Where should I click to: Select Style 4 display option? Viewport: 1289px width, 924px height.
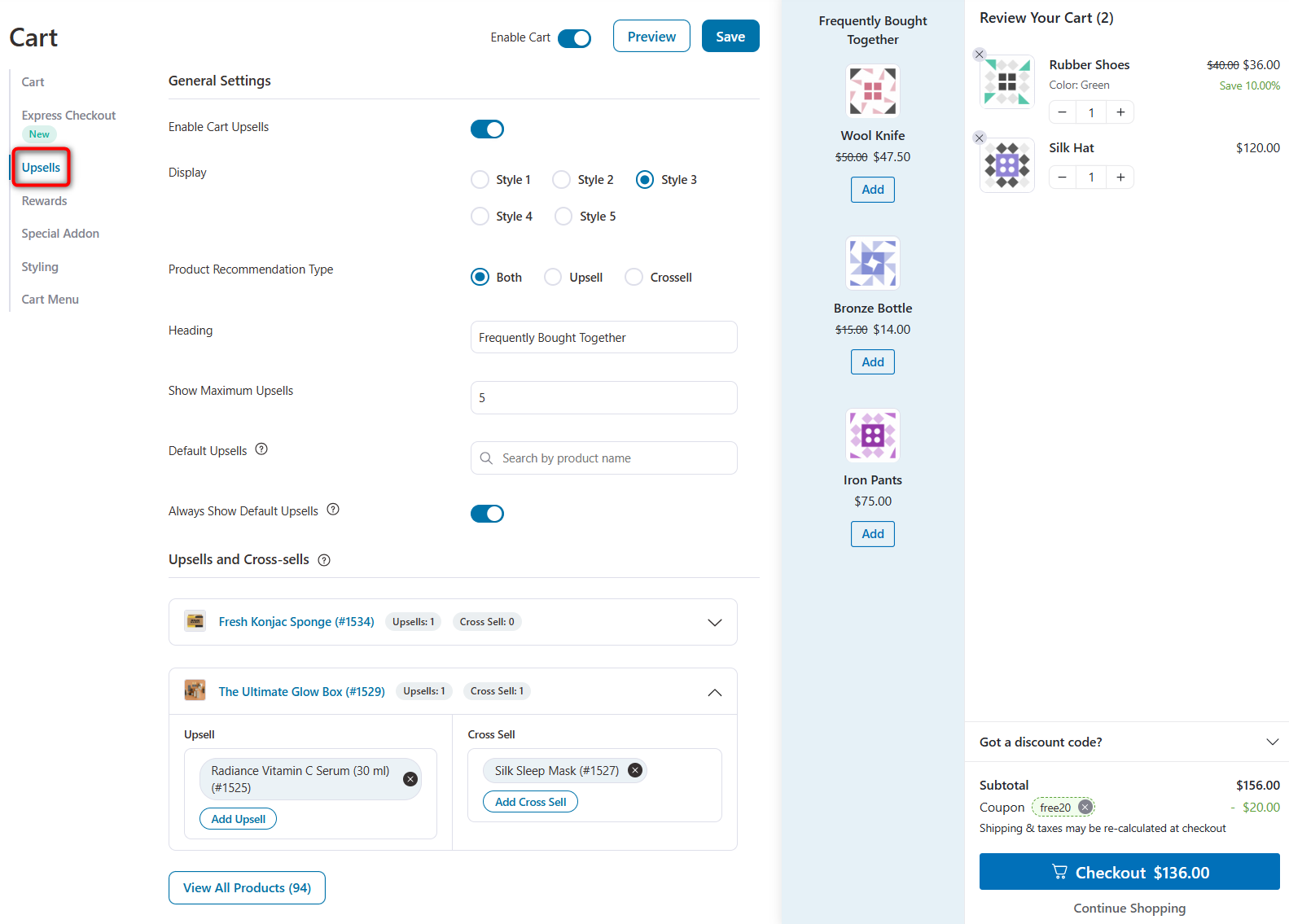pyautogui.click(x=480, y=216)
